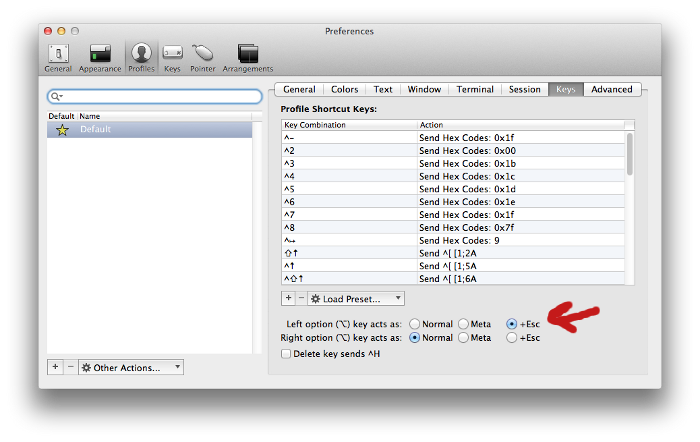
Task: Add a shortcut key with the plus button
Action: click(x=288, y=298)
